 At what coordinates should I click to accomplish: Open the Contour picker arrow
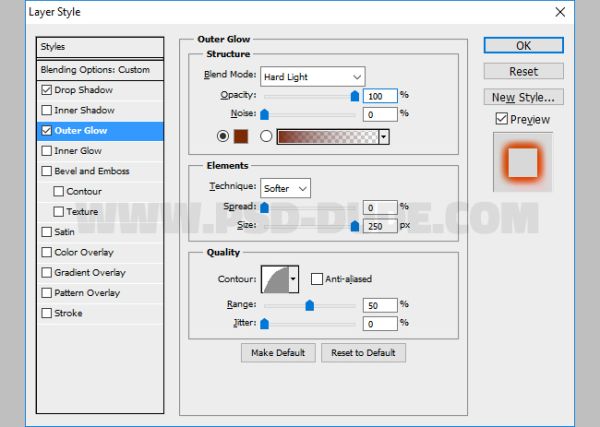pyautogui.click(x=293, y=279)
